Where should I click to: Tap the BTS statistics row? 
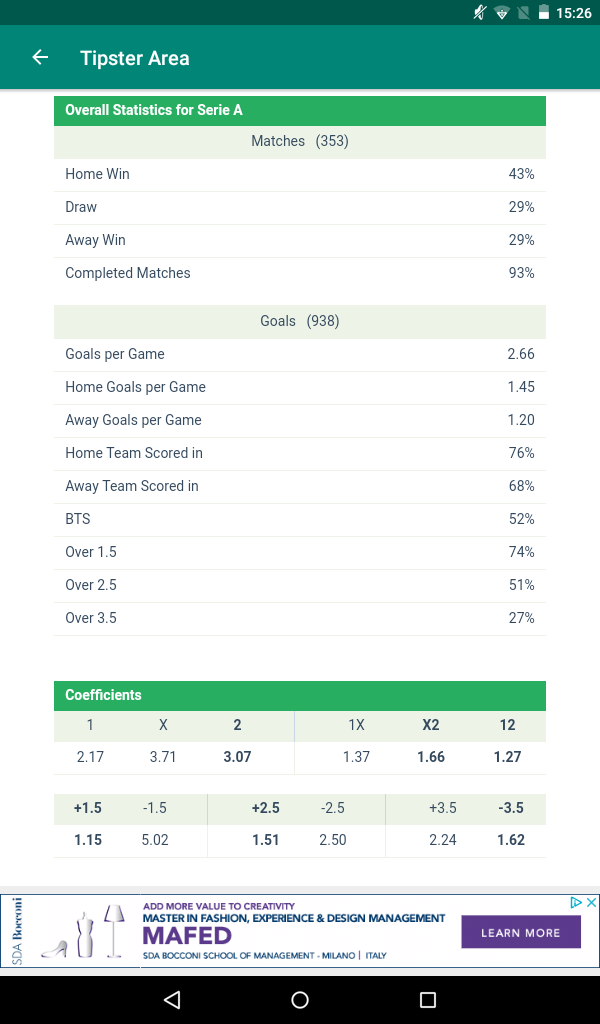click(x=300, y=519)
